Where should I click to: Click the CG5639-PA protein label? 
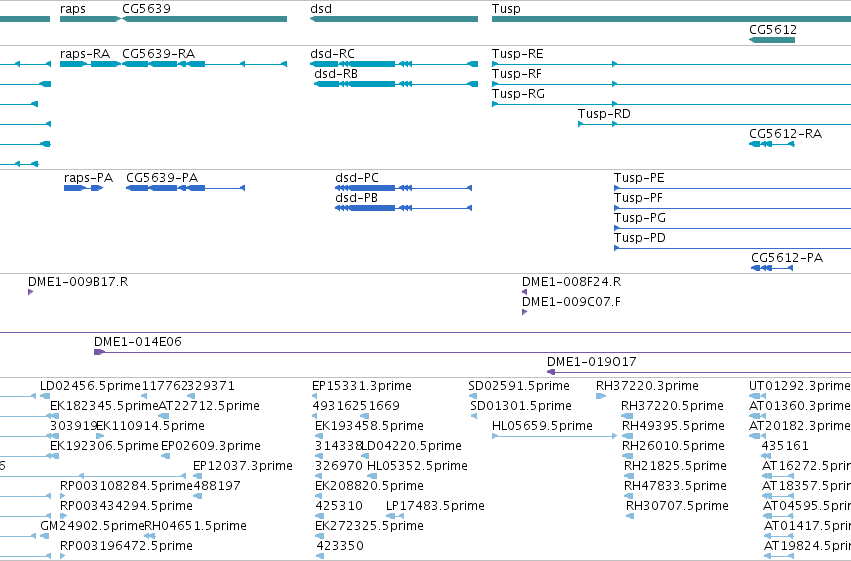point(162,178)
